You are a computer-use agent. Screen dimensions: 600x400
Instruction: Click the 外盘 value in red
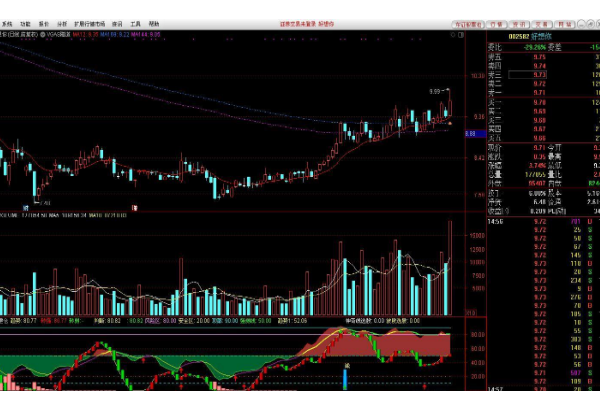(537, 184)
